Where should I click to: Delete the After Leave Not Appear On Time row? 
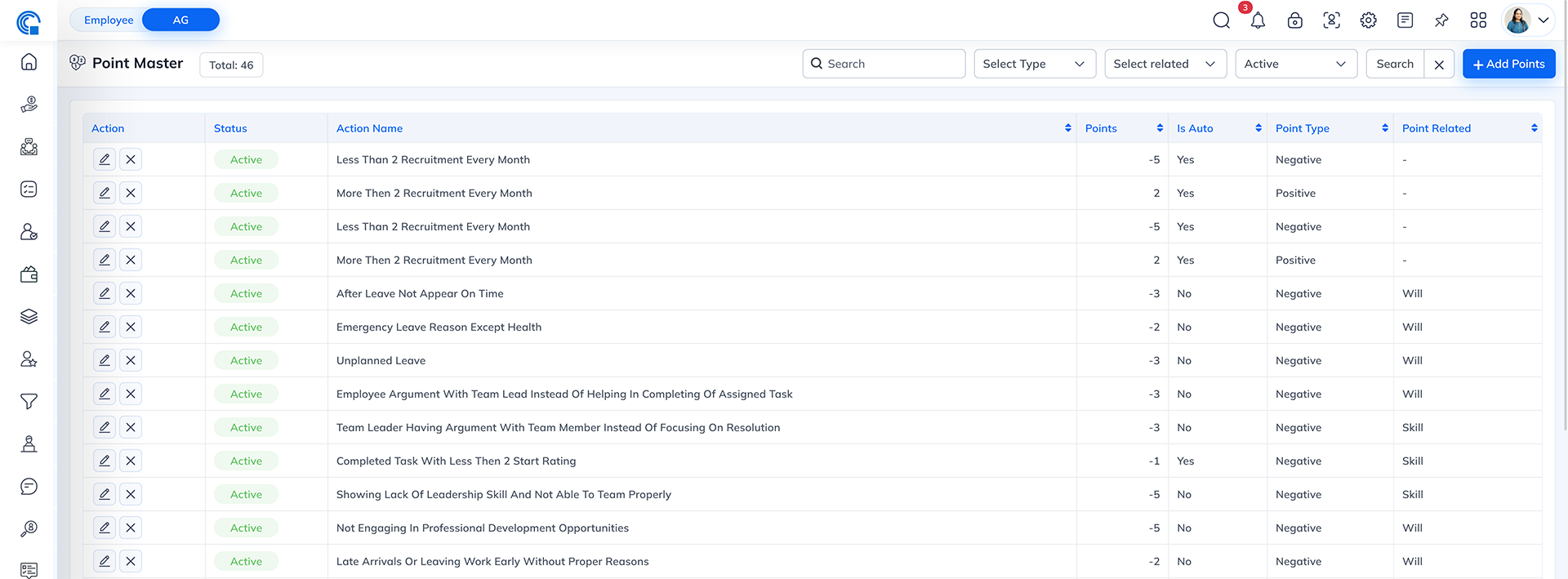click(131, 293)
